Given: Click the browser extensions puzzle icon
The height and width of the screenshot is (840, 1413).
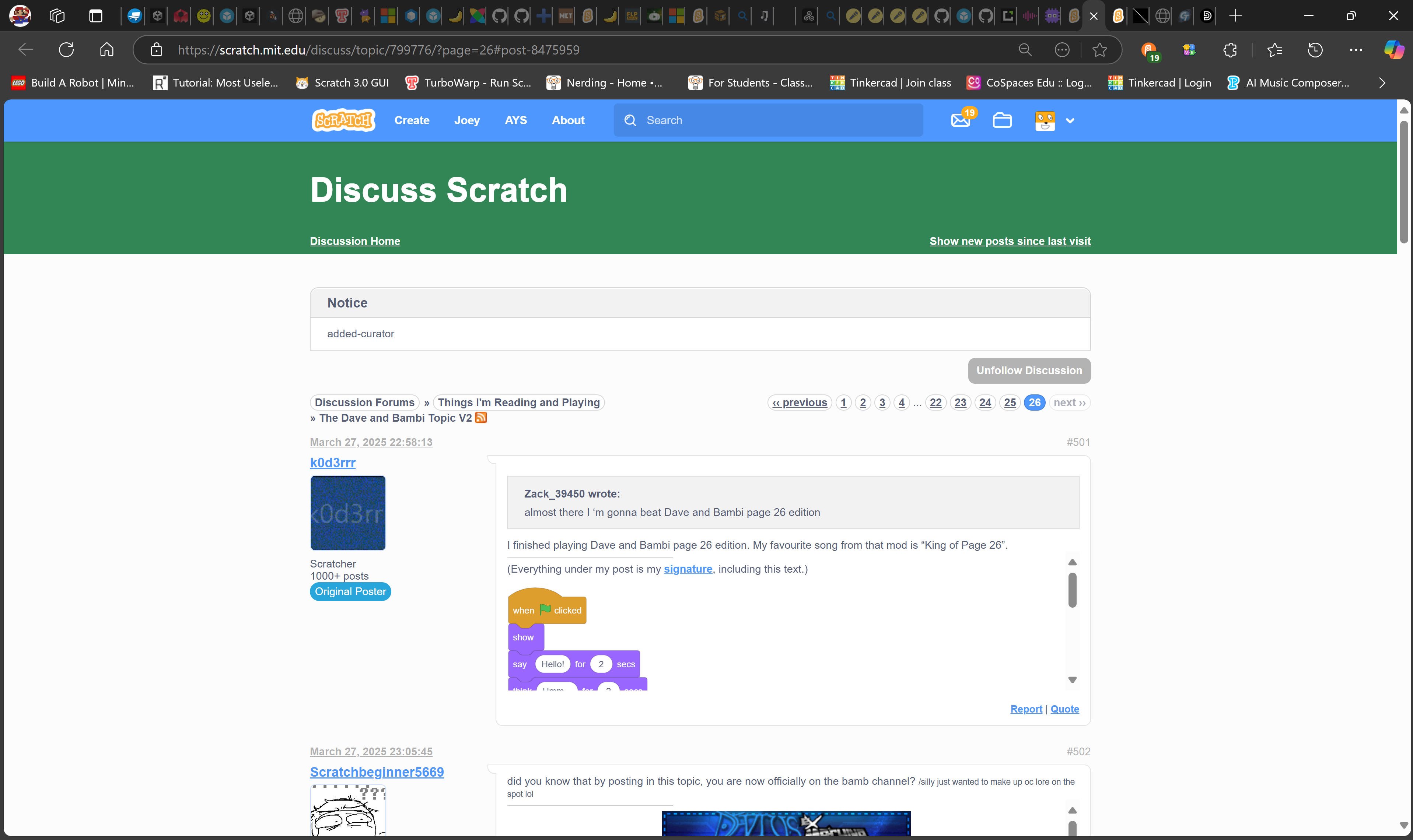Looking at the screenshot, I should [1230, 50].
